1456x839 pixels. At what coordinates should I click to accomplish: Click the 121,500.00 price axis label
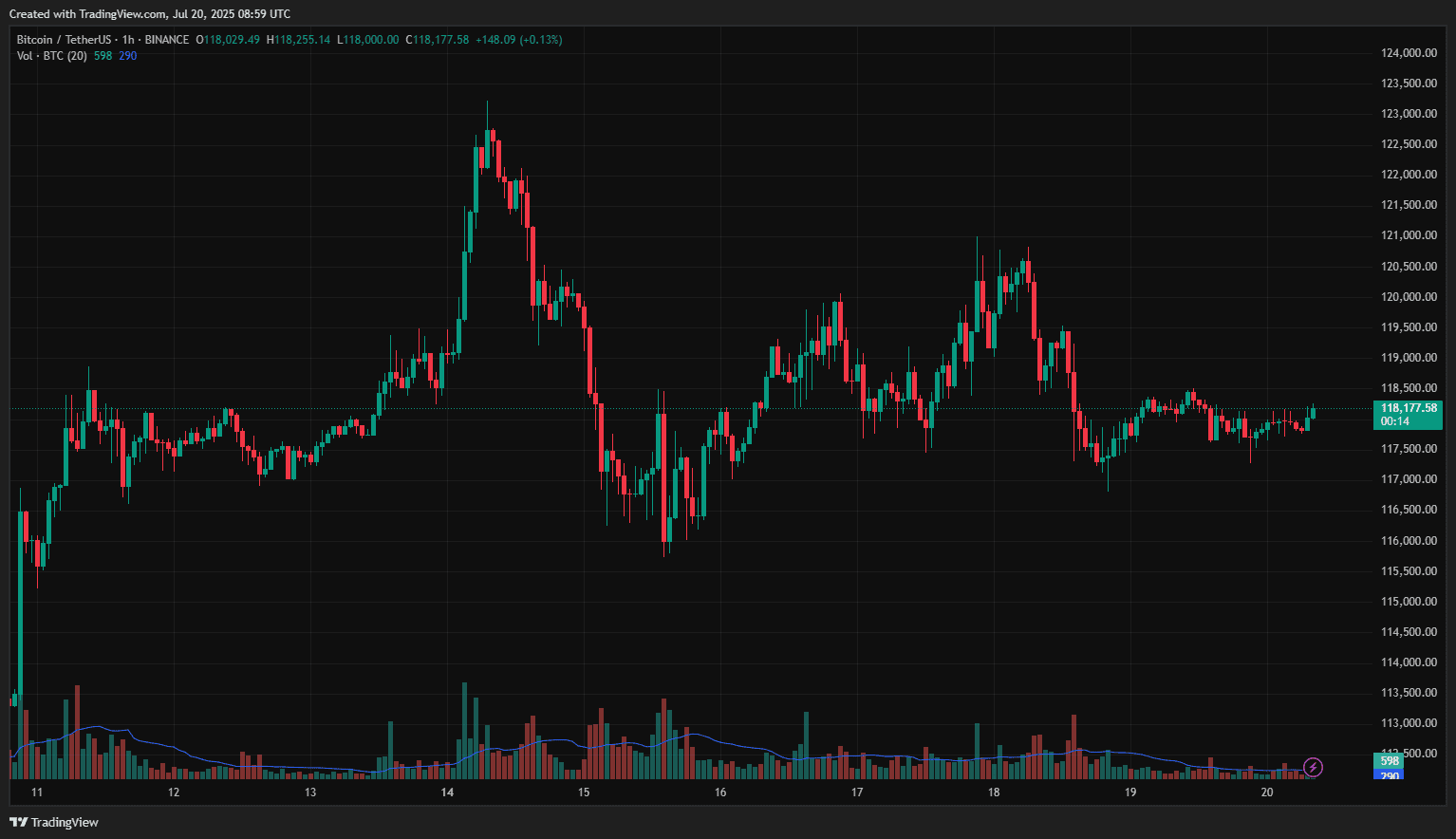click(x=1409, y=205)
